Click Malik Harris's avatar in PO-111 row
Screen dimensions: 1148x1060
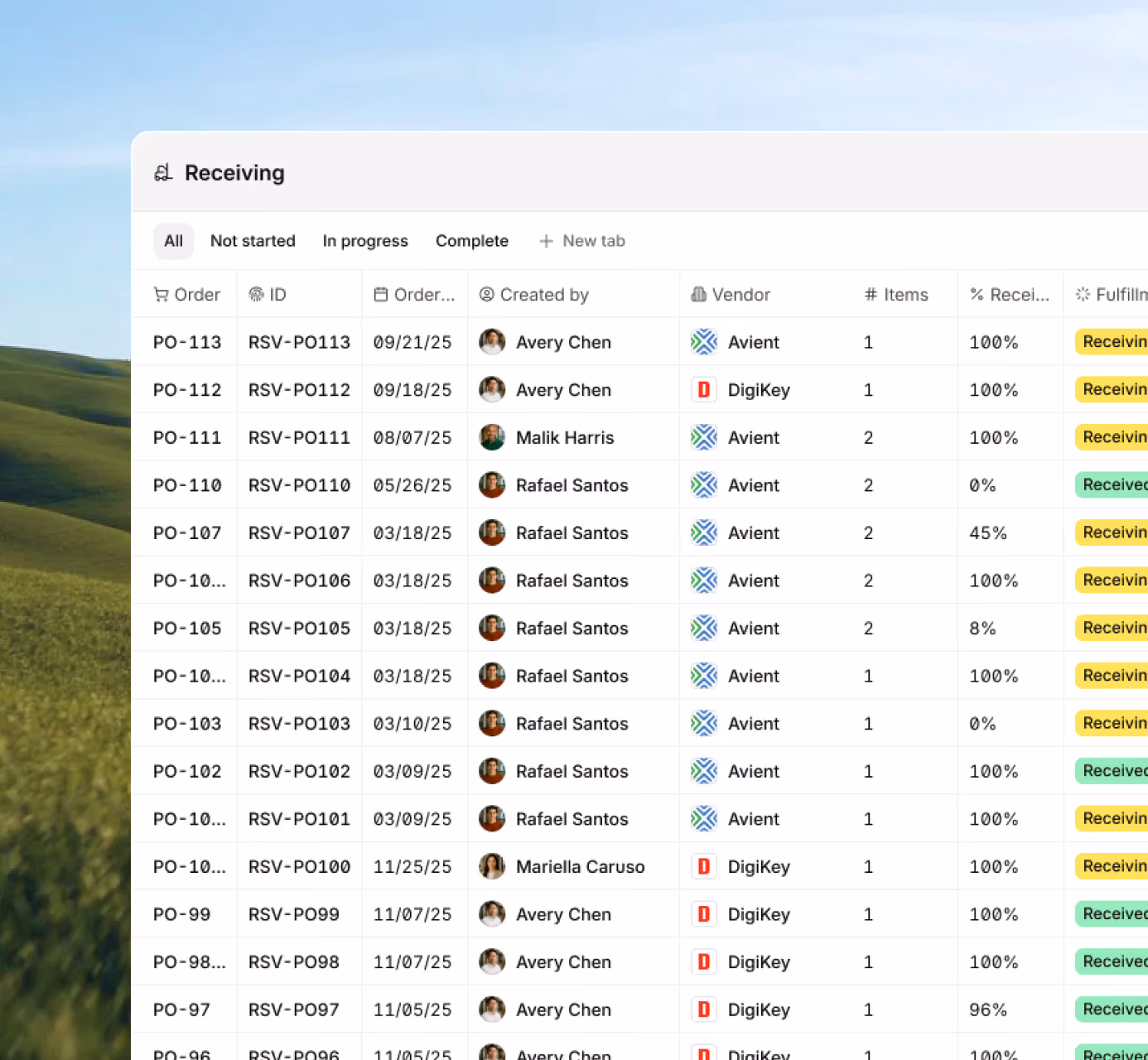[492, 437]
